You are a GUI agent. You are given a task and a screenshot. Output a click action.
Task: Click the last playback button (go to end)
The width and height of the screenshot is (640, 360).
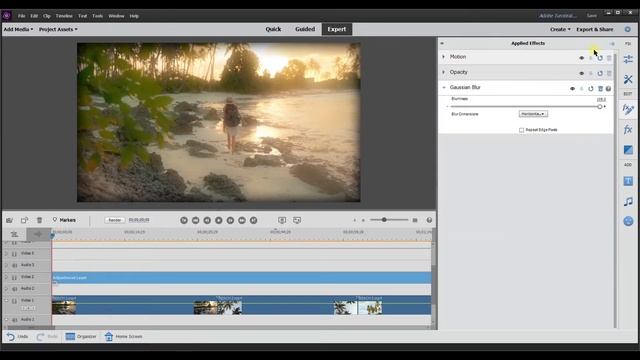point(253,220)
